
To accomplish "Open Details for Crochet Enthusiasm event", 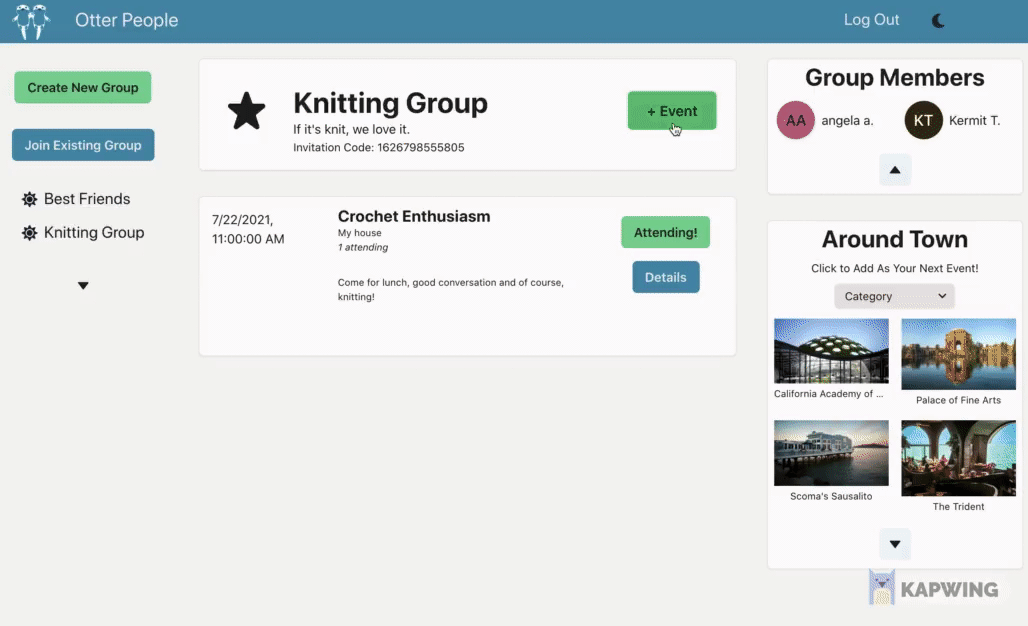I will (665, 277).
